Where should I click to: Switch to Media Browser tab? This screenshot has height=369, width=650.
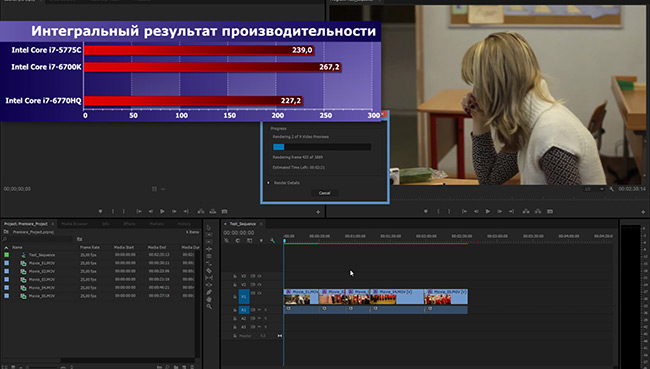click(74, 224)
